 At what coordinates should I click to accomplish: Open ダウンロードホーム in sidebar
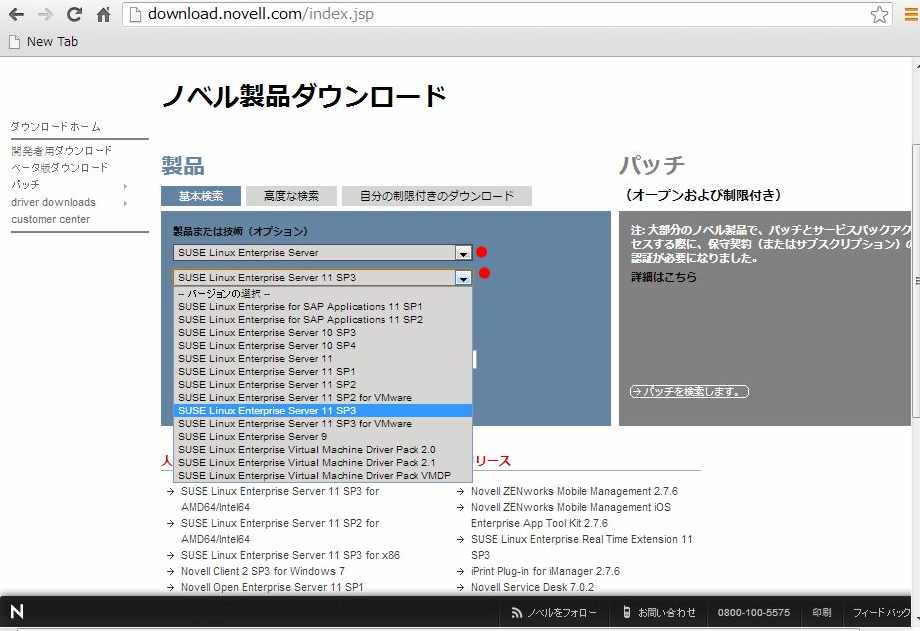coord(56,127)
